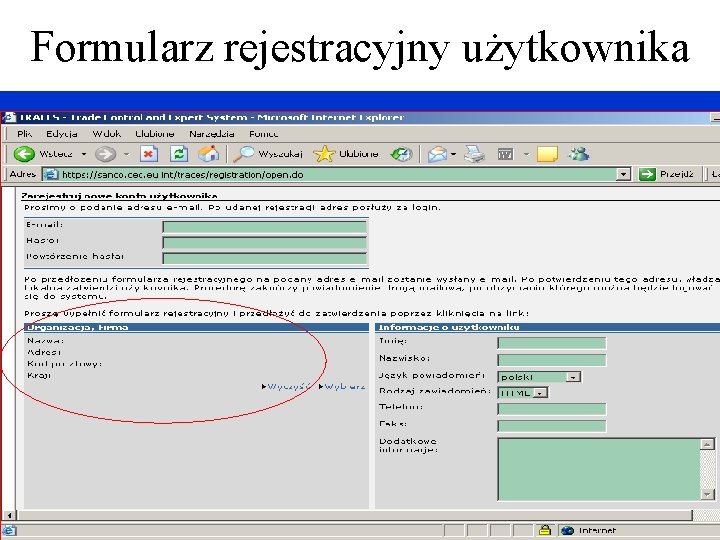Viewport: 720px width, 540px height.
Task: Open the Ulubione menu
Action: [x=155, y=134]
